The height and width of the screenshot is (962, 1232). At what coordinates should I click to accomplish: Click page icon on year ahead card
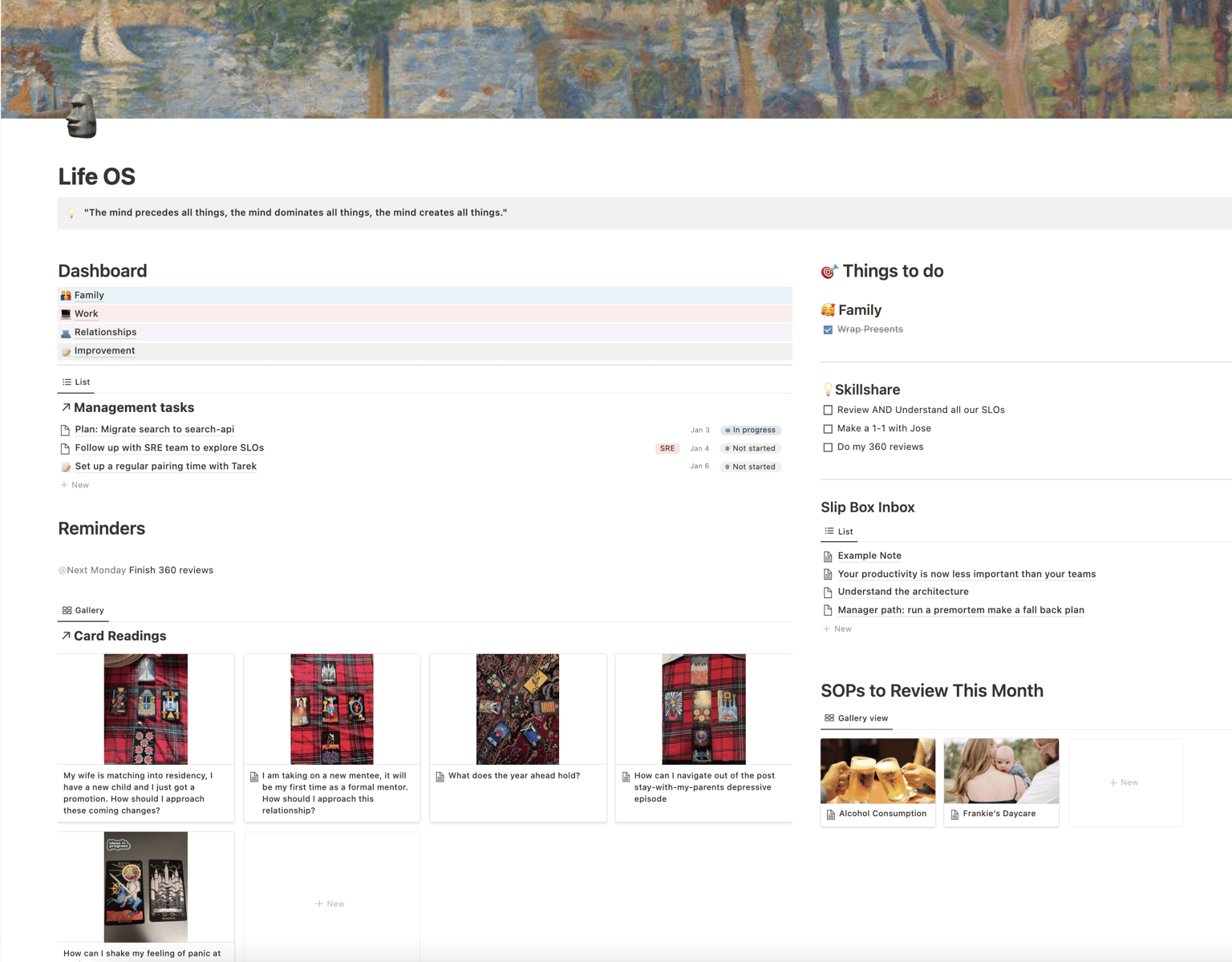[440, 777]
